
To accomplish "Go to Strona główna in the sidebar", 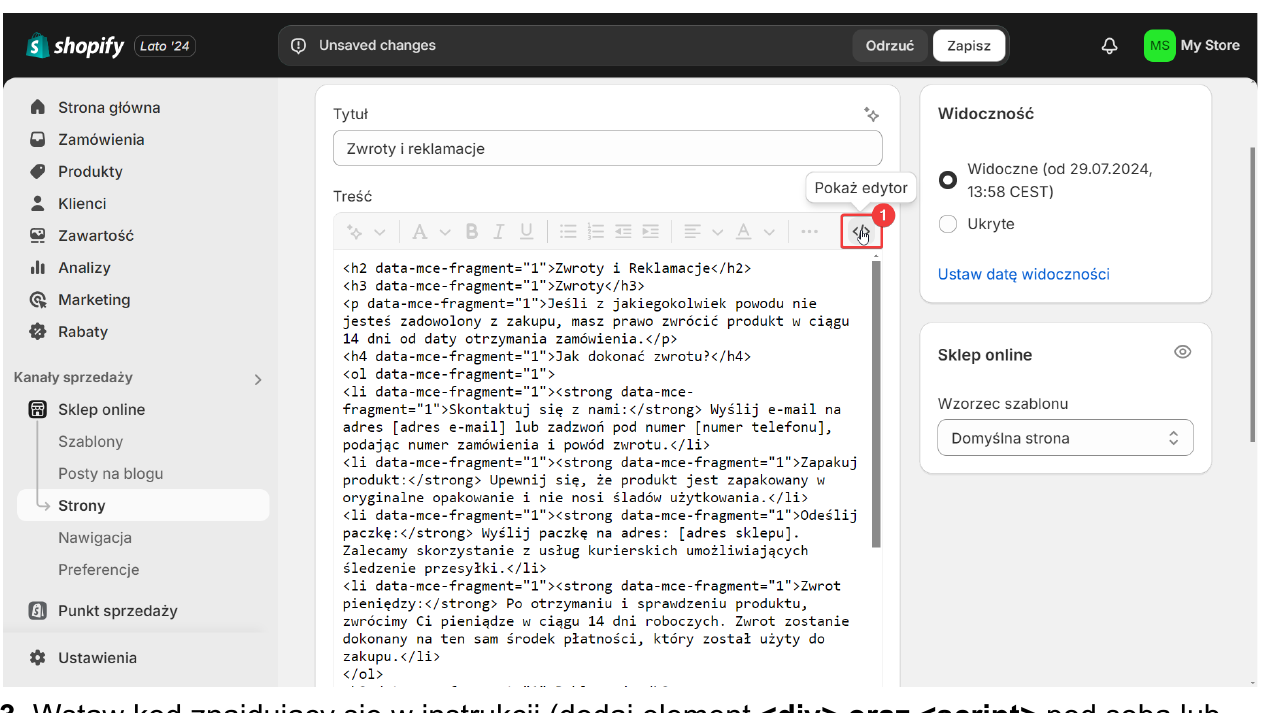I will [109, 107].
